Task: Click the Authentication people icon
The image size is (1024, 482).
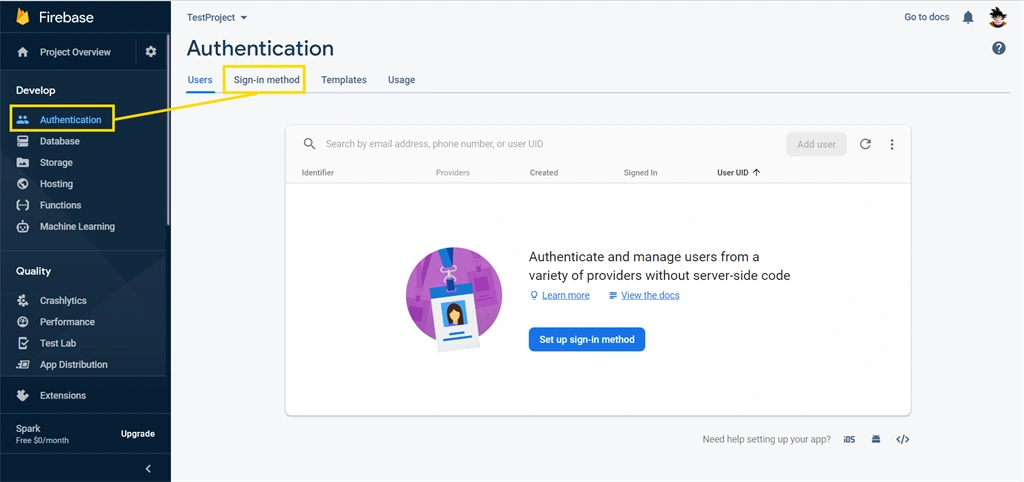Action: tap(23, 120)
